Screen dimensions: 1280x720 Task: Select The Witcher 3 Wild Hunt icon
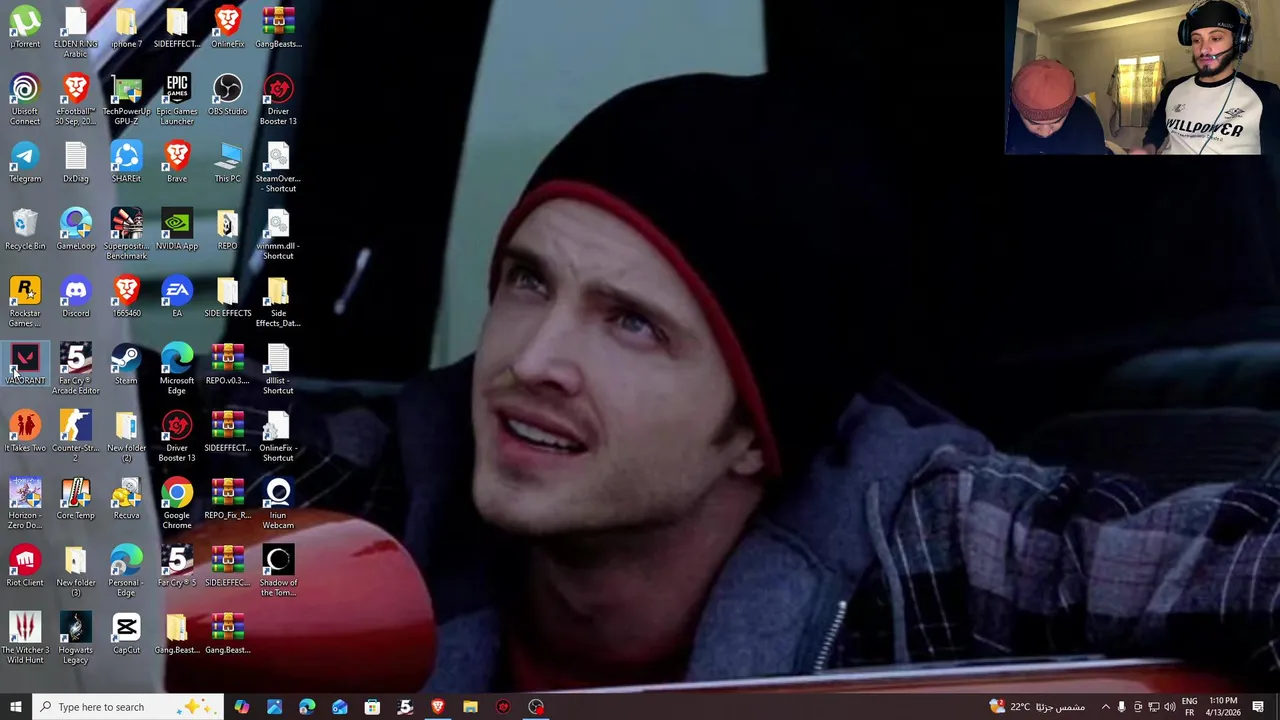[x=25, y=638]
